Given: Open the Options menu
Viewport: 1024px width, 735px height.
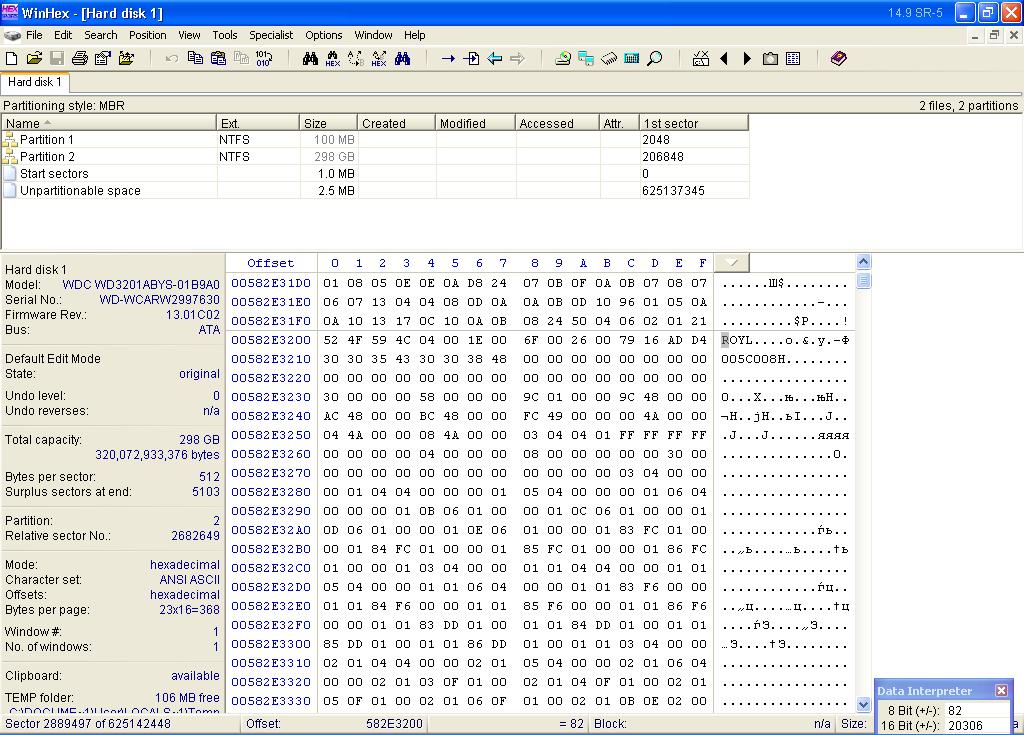Looking at the screenshot, I should 324,35.
